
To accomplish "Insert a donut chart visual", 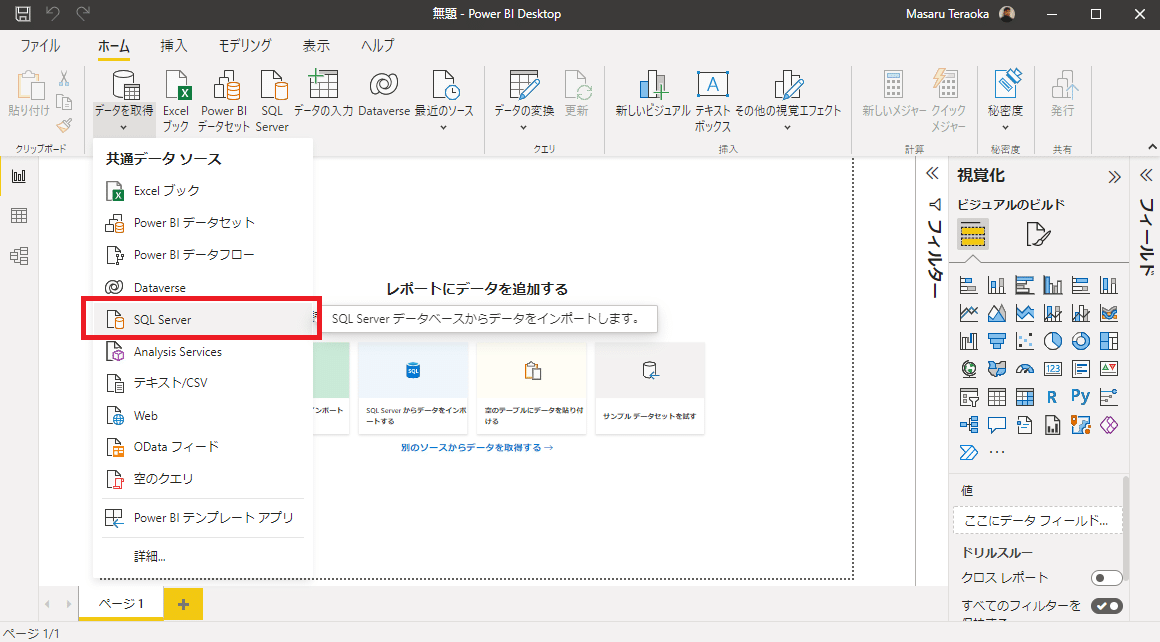I will point(1081,341).
